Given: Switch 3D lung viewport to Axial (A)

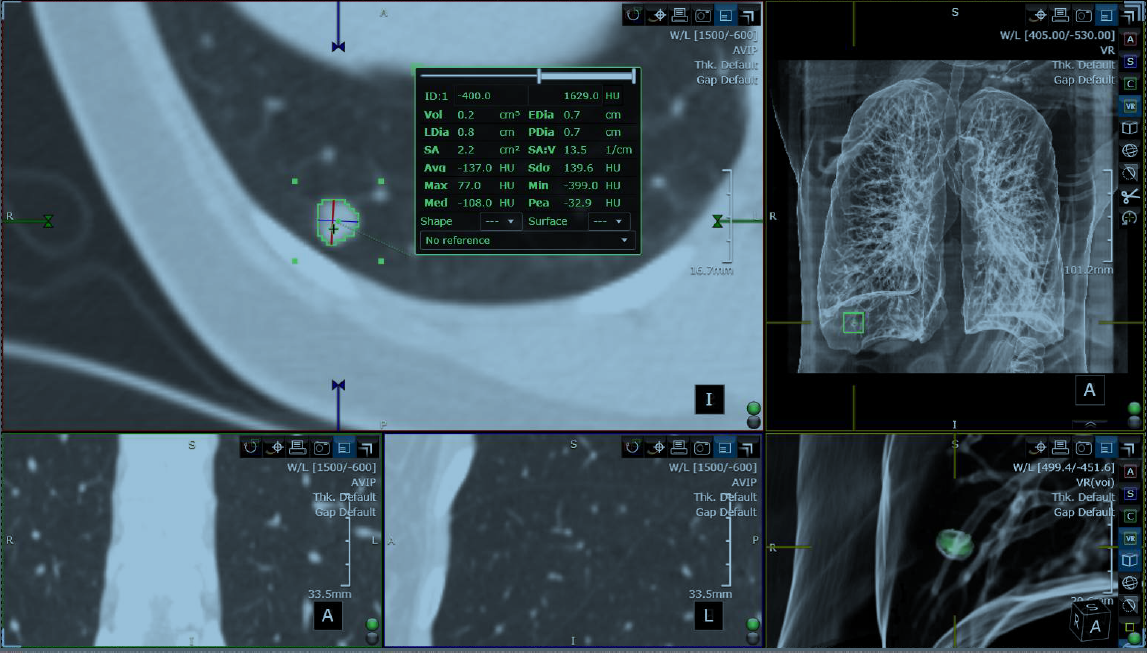Looking at the screenshot, I should [x=1130, y=38].
